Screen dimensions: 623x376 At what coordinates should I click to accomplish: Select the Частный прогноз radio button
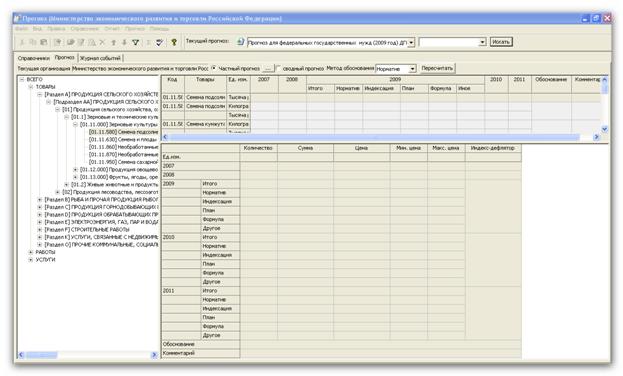point(214,68)
